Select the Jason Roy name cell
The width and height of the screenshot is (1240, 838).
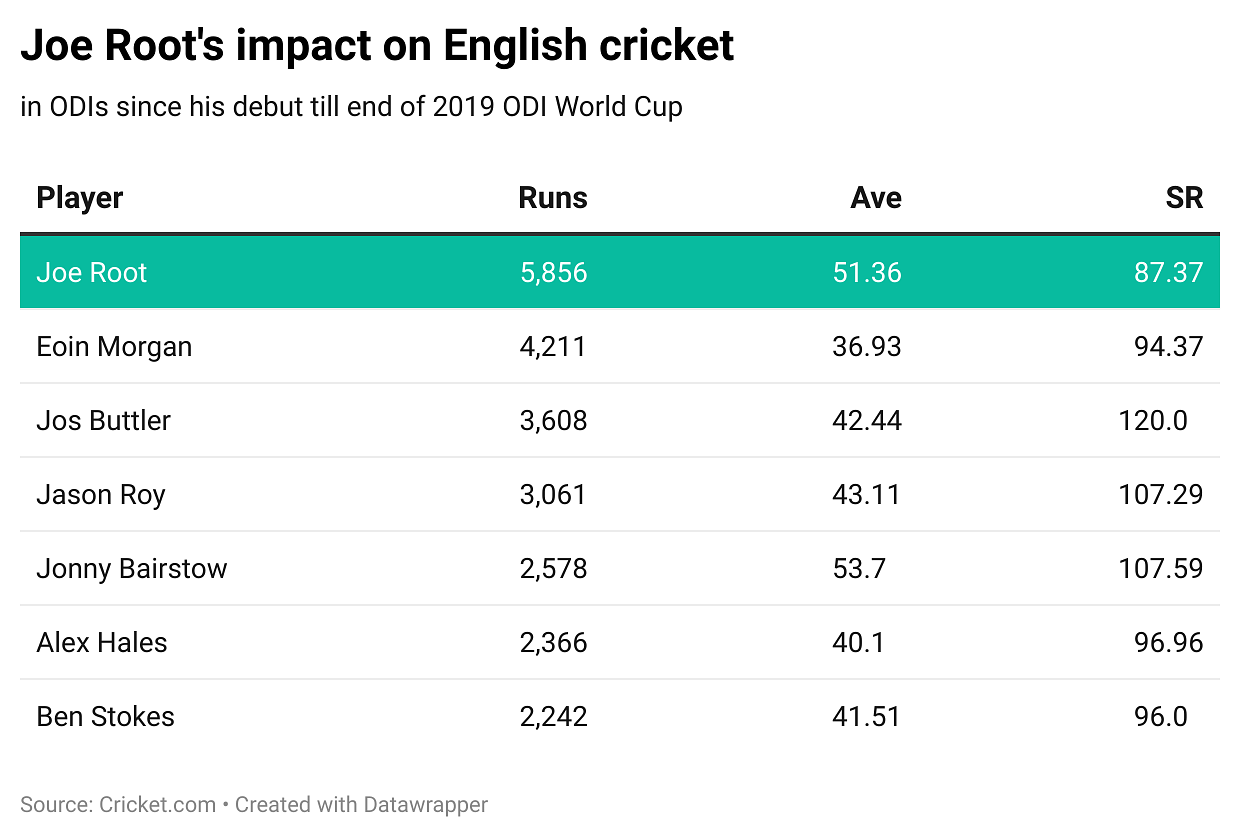(101, 495)
